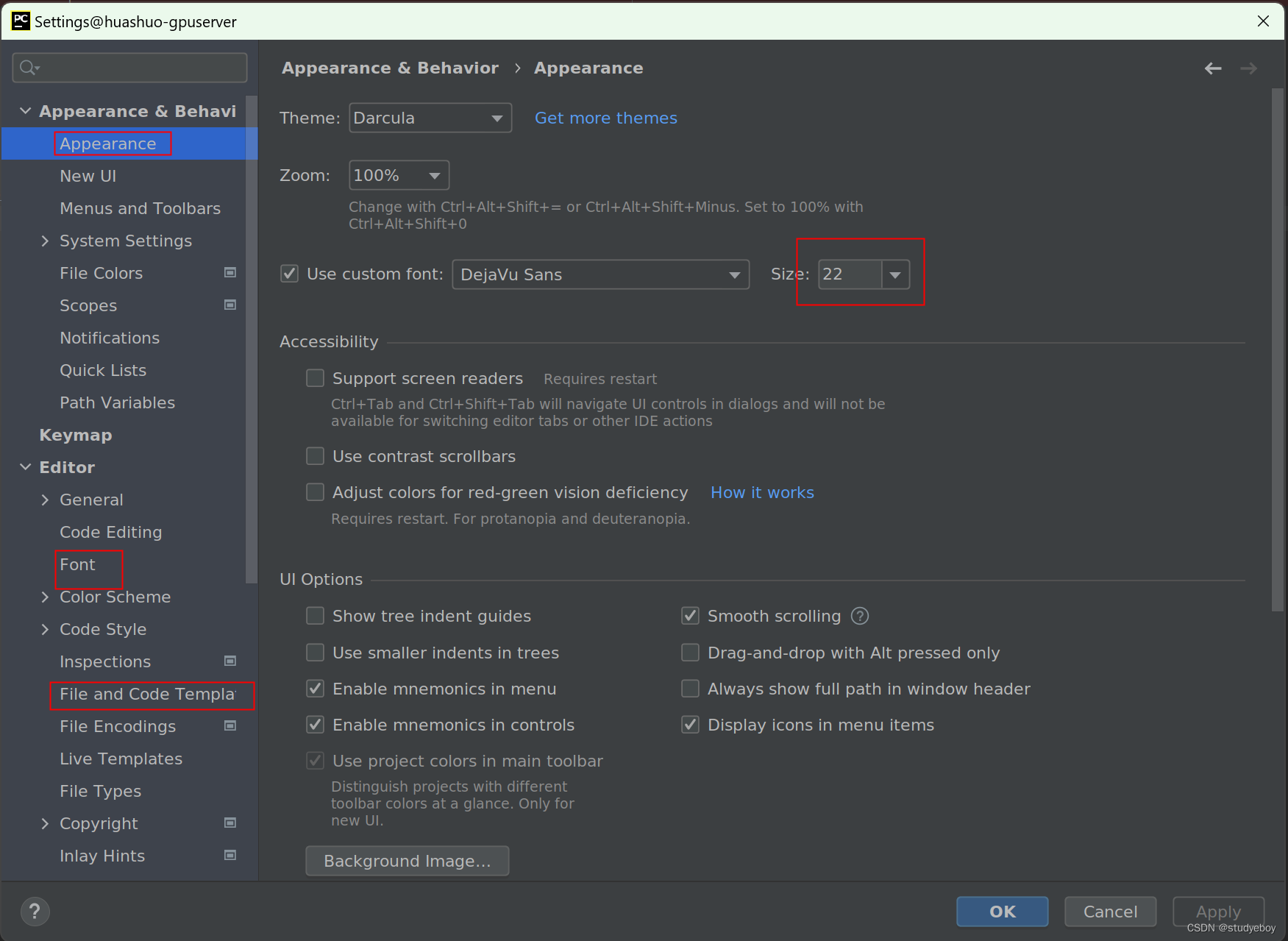Viewport: 1288px width, 941px height.
Task: Enable Use smaller indents in trees
Action: pyautogui.click(x=315, y=652)
